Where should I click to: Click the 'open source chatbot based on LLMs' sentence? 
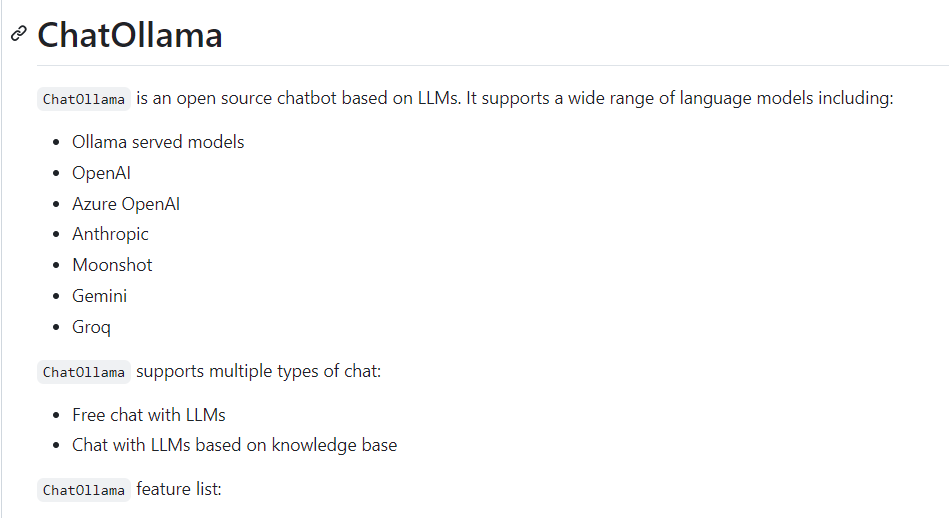(x=317, y=98)
